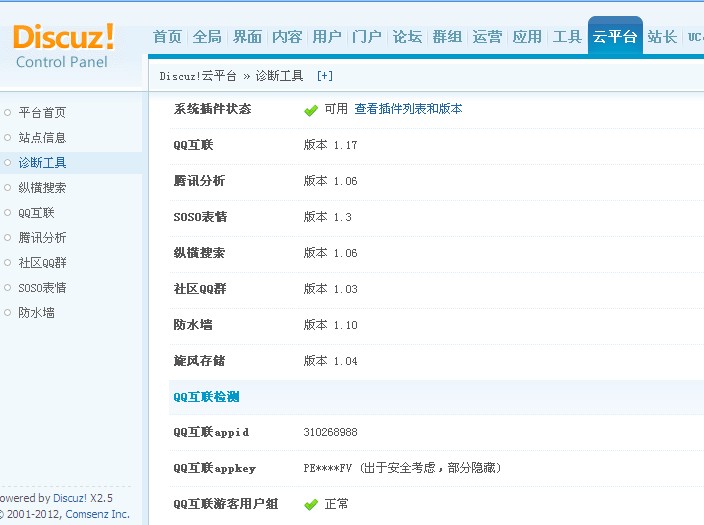Open 腾讯分析 in the sidebar
Screen dimensions: 704x525
[42, 238]
